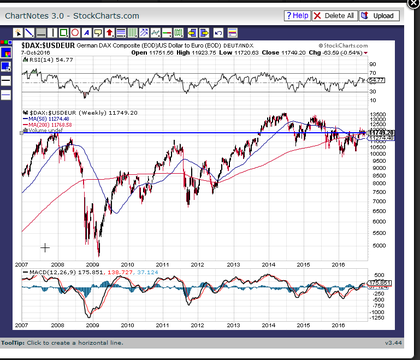Screen dimensions: 420x360
Task: Open the Help button
Action: (297, 16)
